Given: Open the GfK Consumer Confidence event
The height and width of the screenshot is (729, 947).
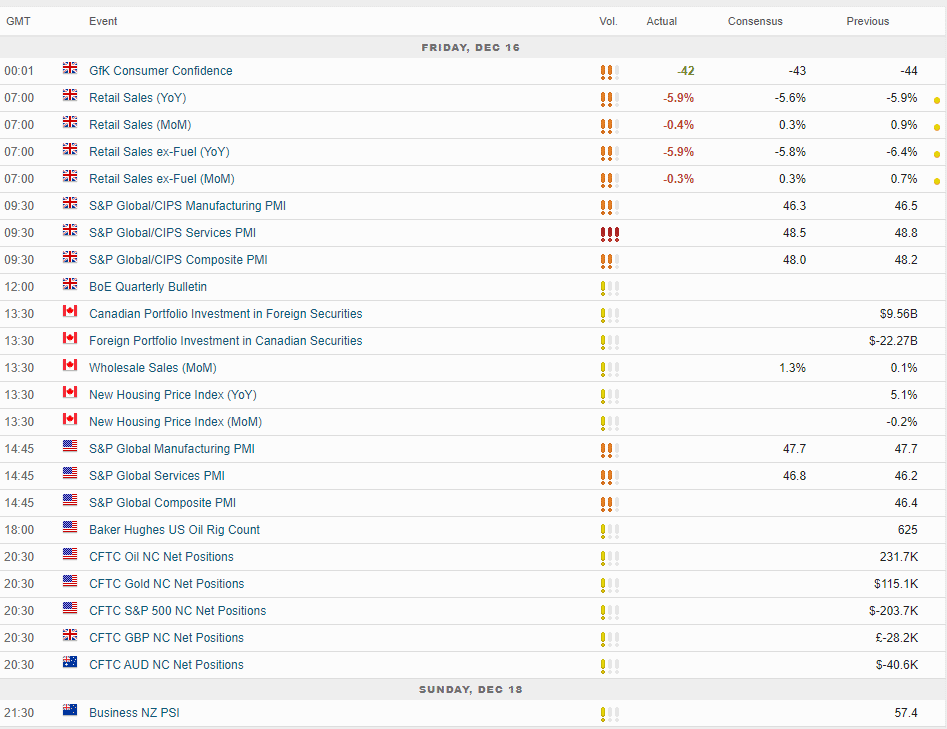Looking at the screenshot, I should coord(161,71).
